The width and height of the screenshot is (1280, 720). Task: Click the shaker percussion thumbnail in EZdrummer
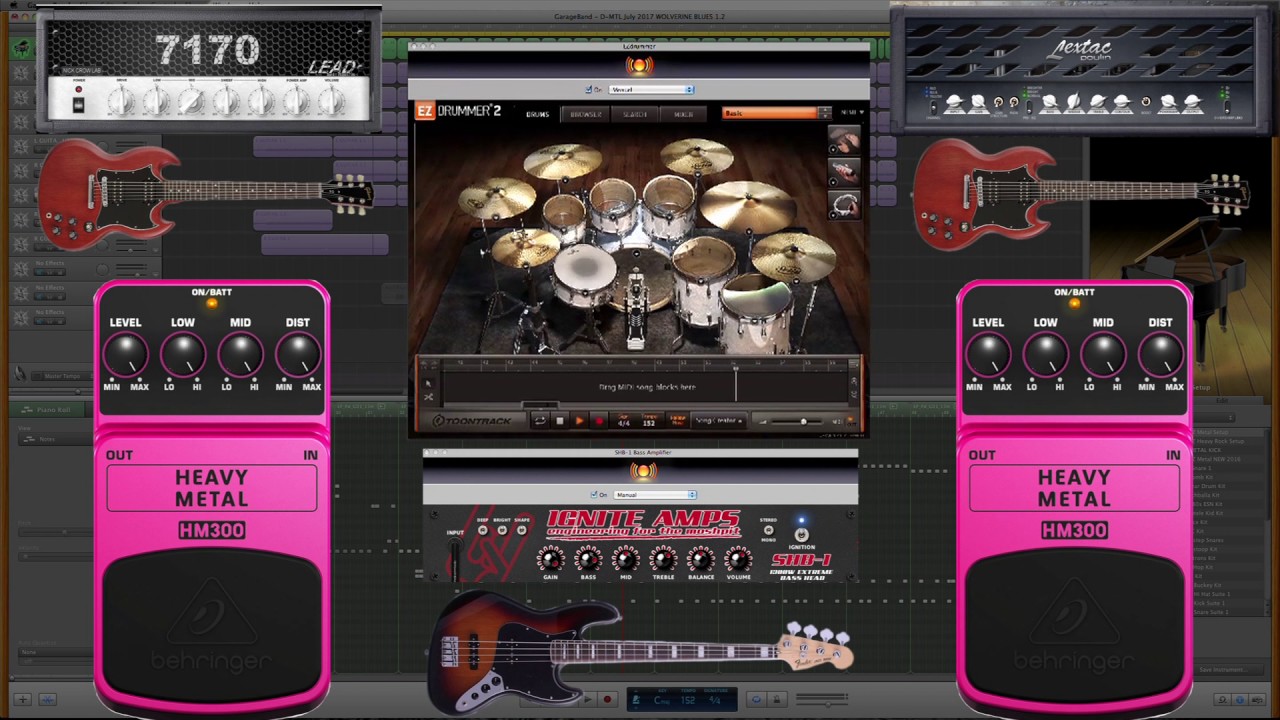845,173
